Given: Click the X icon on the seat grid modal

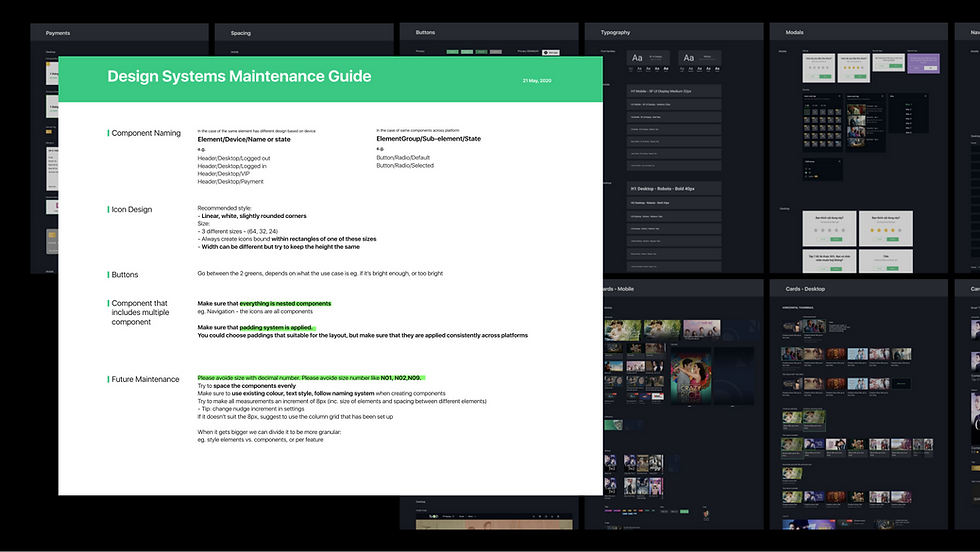Looking at the screenshot, I should [x=839, y=96].
